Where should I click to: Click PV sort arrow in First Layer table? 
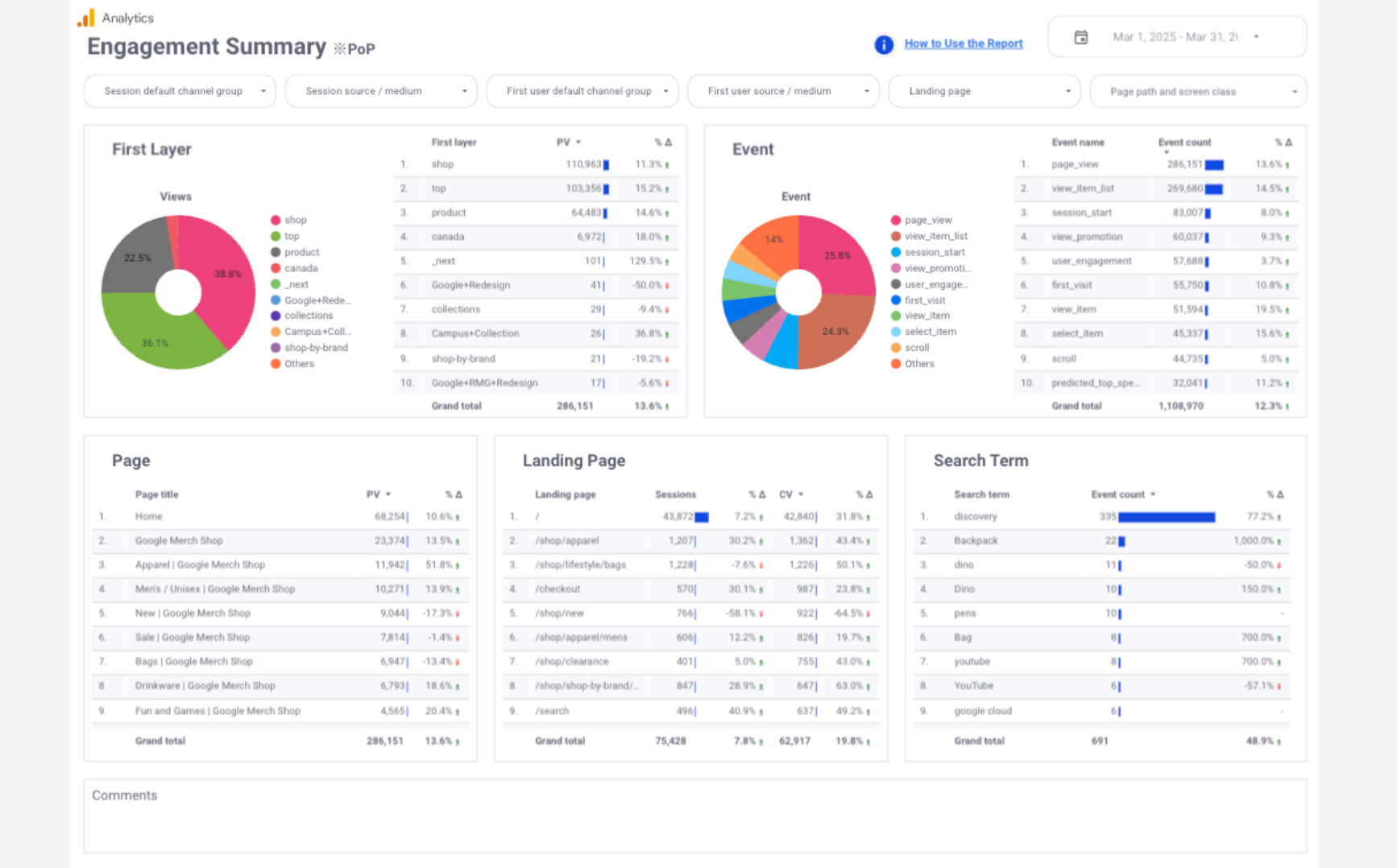(578, 143)
